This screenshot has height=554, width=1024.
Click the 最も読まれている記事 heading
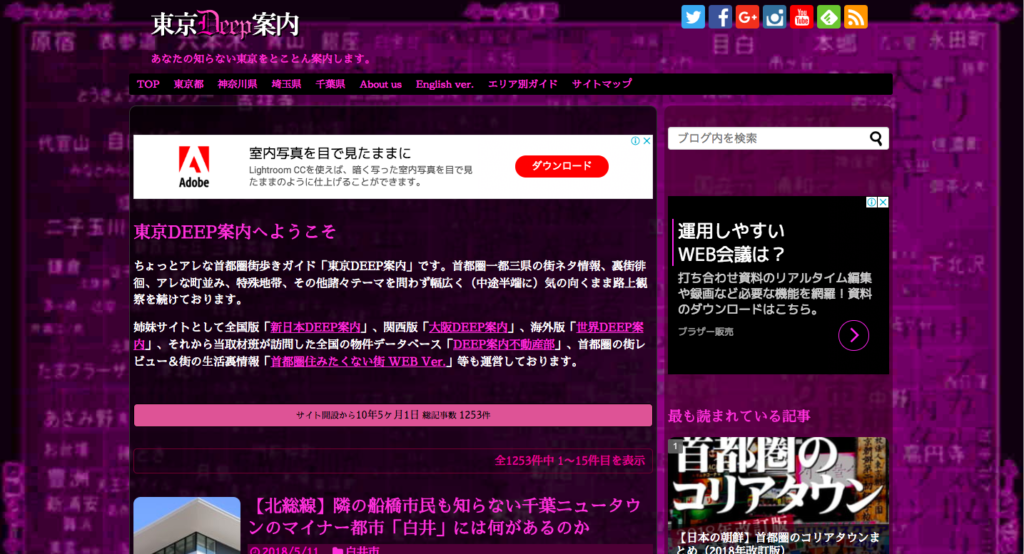tap(739, 416)
